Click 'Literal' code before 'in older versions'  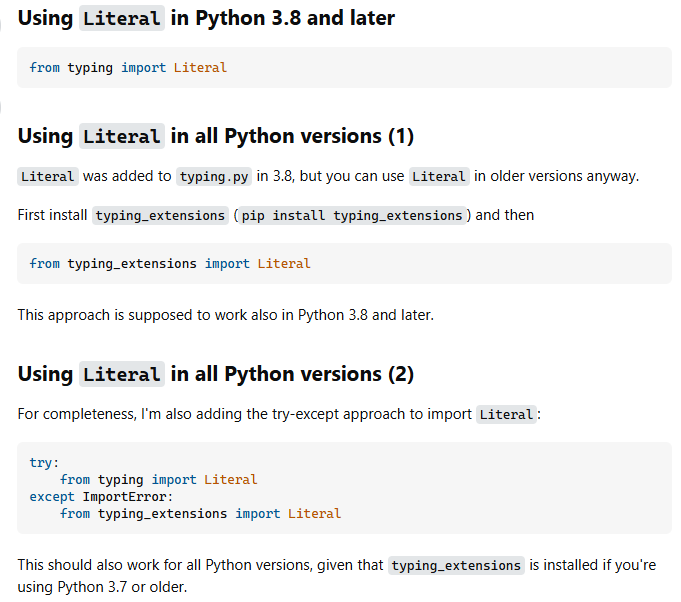click(x=439, y=177)
